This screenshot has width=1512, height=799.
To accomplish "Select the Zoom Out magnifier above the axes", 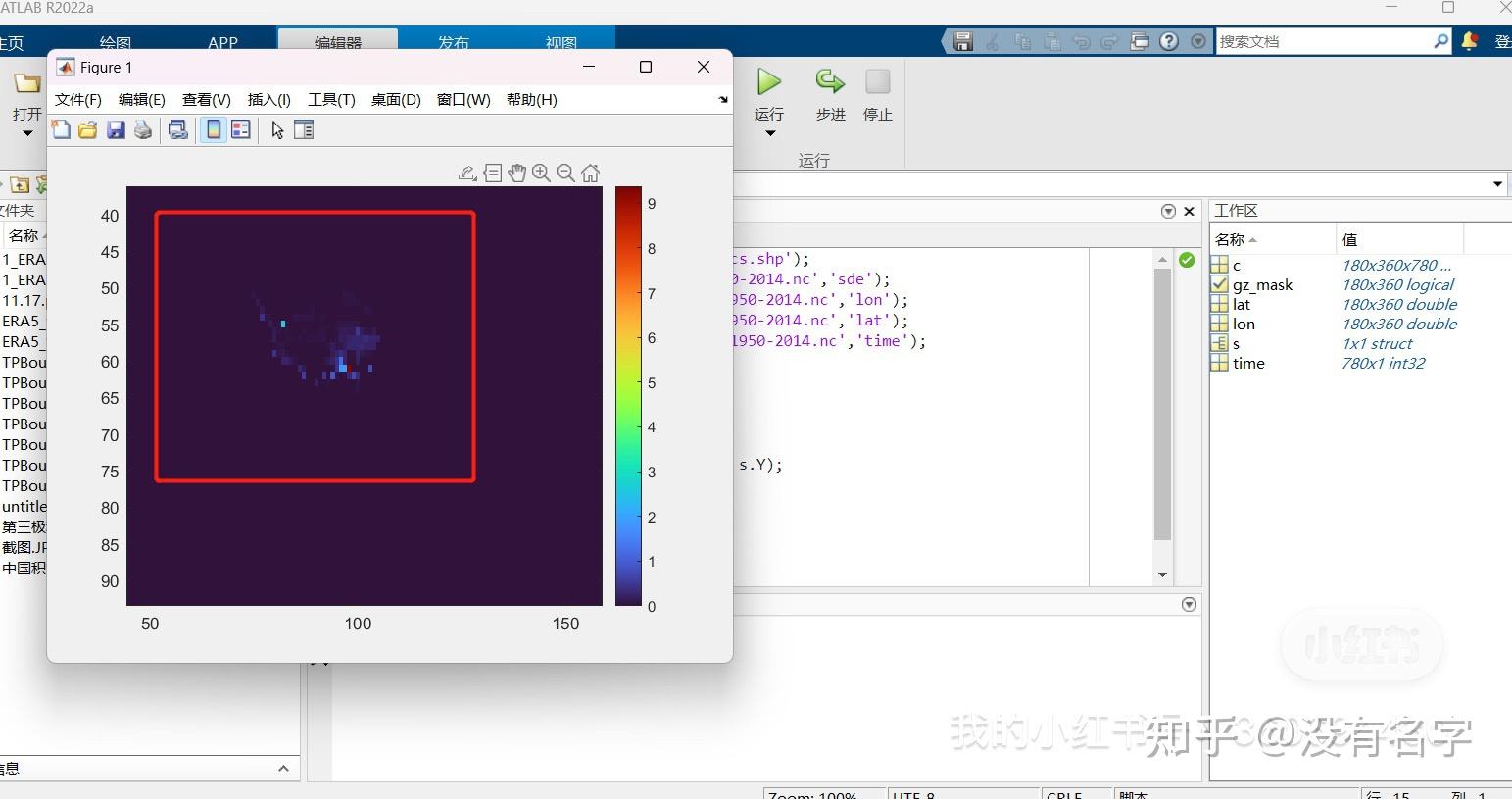I will pyautogui.click(x=565, y=174).
